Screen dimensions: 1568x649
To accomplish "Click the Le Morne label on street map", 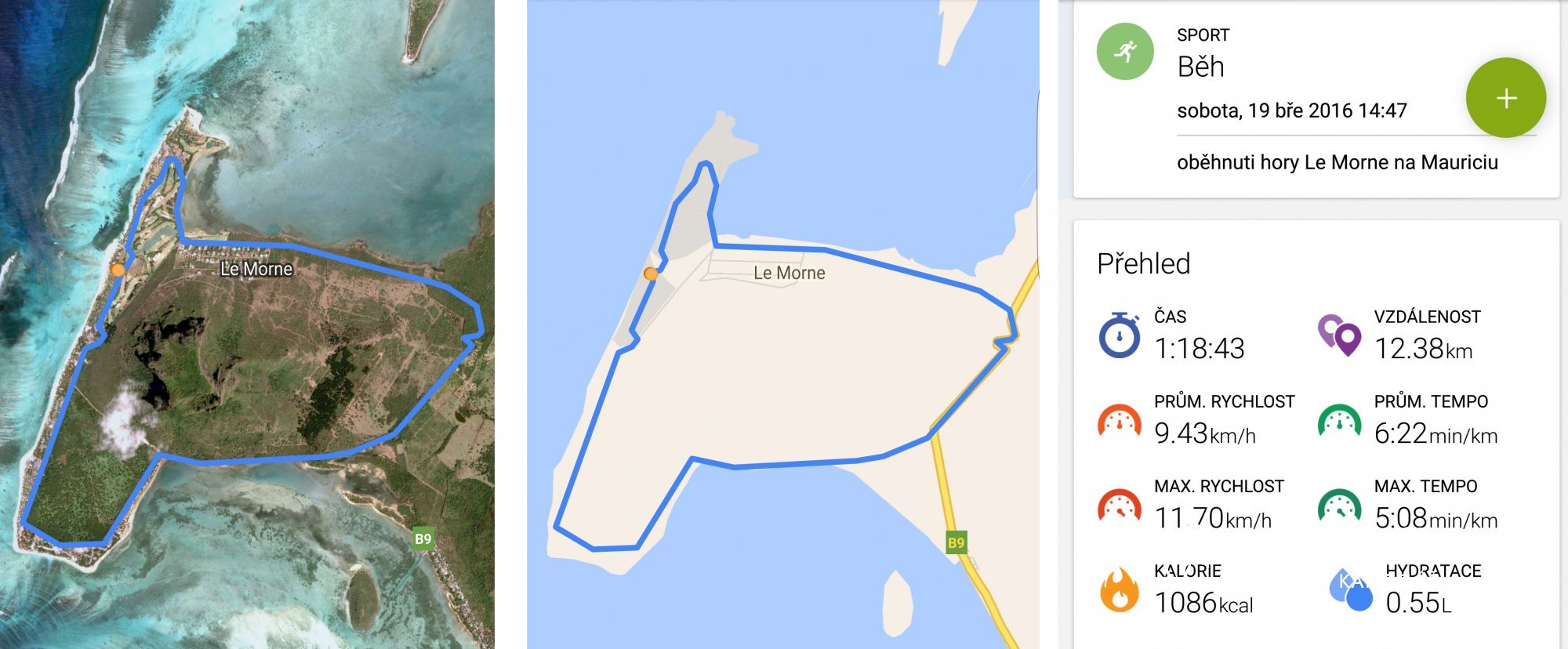I will pos(789,273).
